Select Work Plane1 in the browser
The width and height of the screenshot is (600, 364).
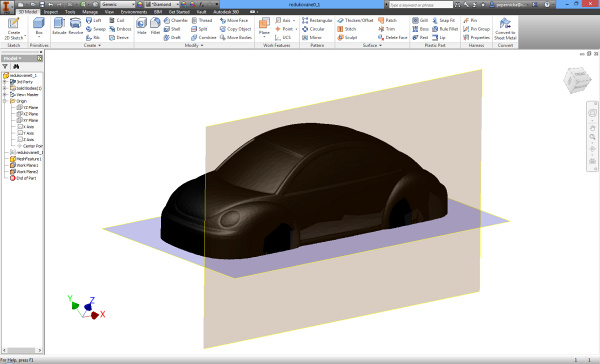24,165
